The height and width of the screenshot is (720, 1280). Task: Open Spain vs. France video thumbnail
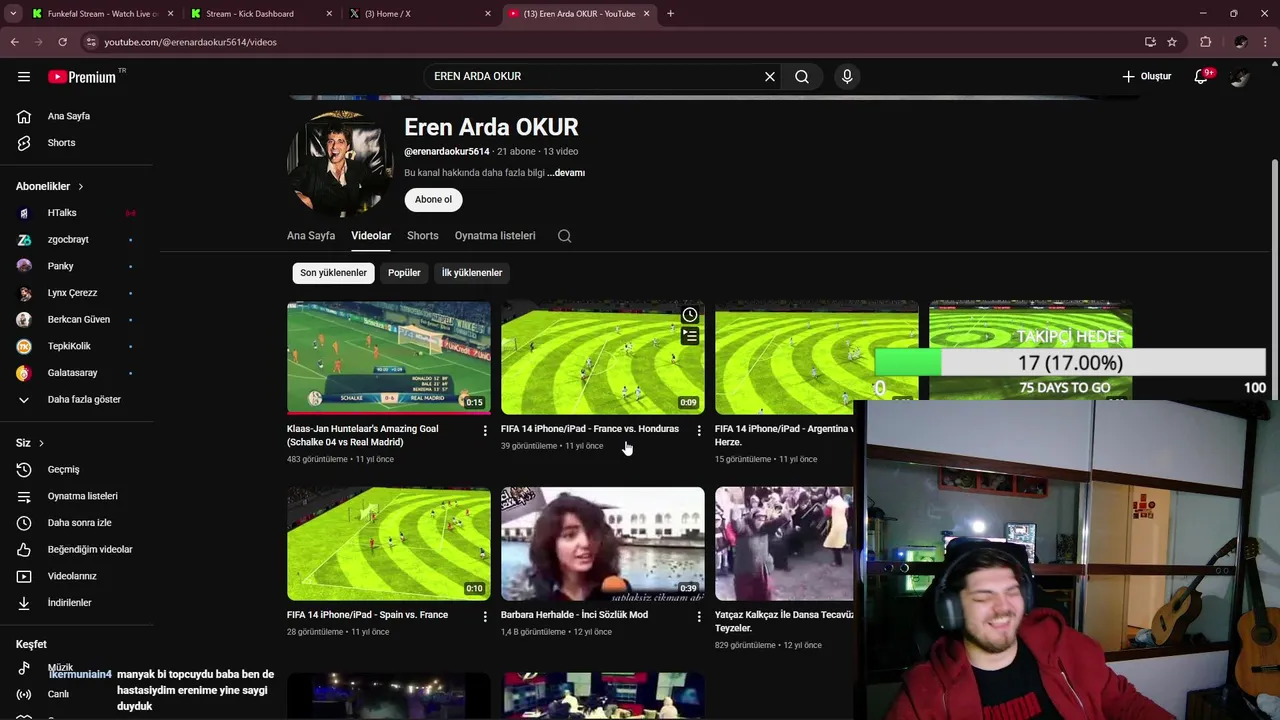point(389,543)
